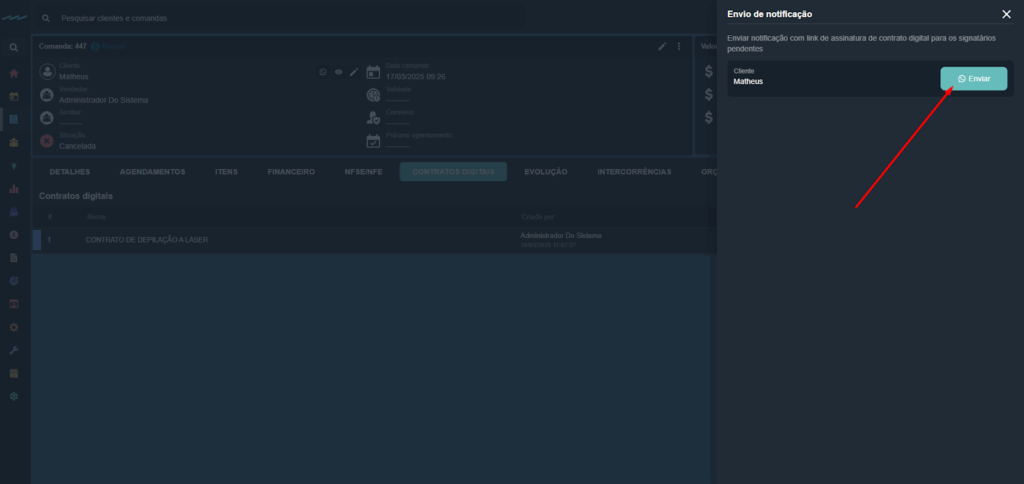Open the wrench tools sidebar icon
This screenshot has width=1024, height=484.
pos(14,350)
